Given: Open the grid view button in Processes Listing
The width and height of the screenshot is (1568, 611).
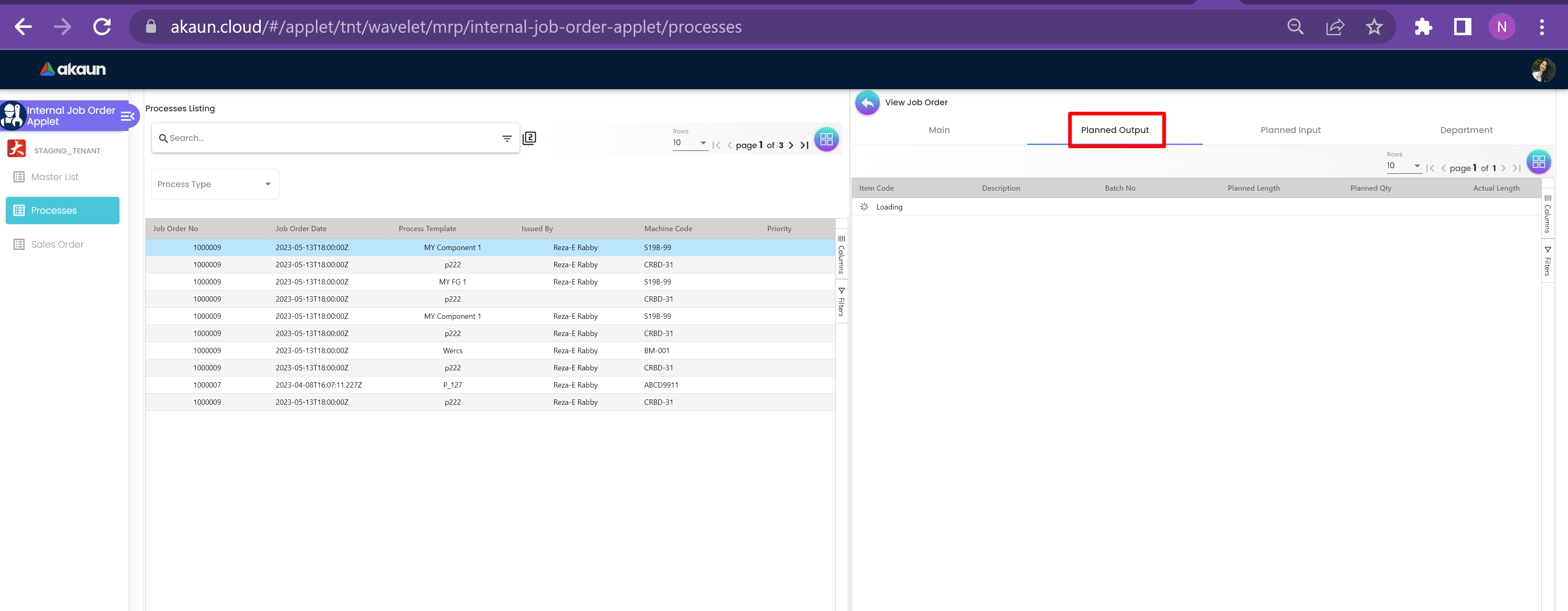Looking at the screenshot, I should click(826, 140).
